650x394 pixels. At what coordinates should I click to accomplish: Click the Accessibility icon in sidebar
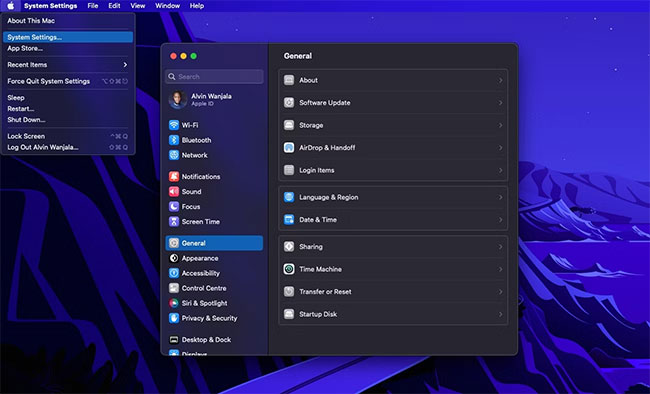coord(174,273)
